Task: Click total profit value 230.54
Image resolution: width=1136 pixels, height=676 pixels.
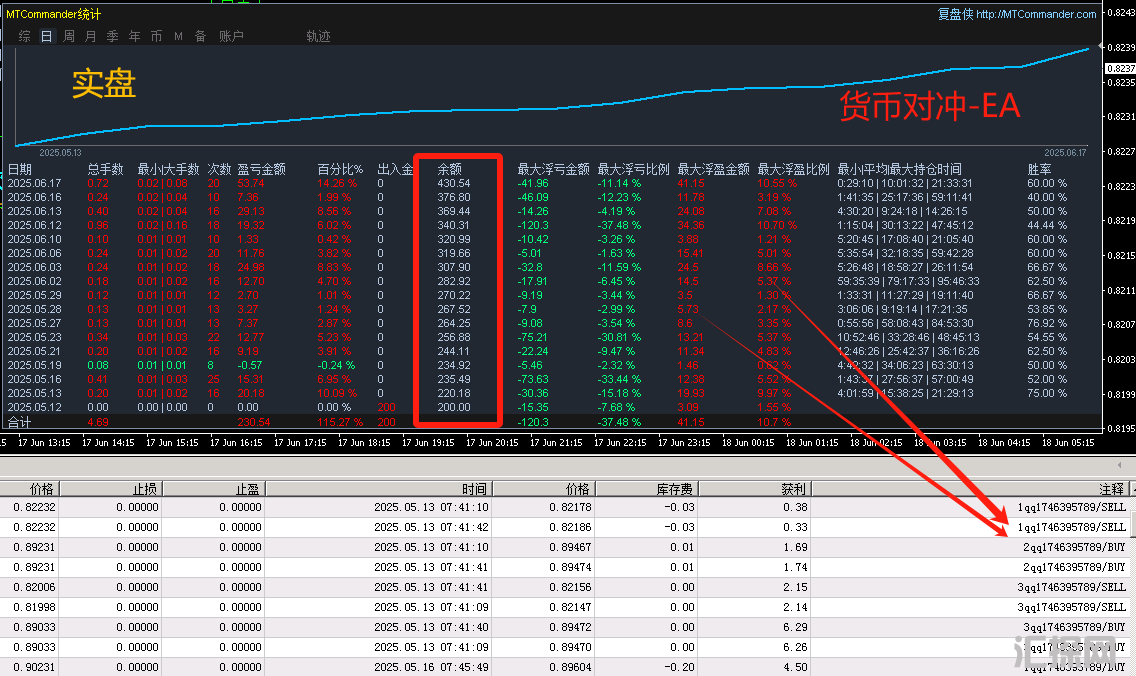Action: [x=254, y=422]
